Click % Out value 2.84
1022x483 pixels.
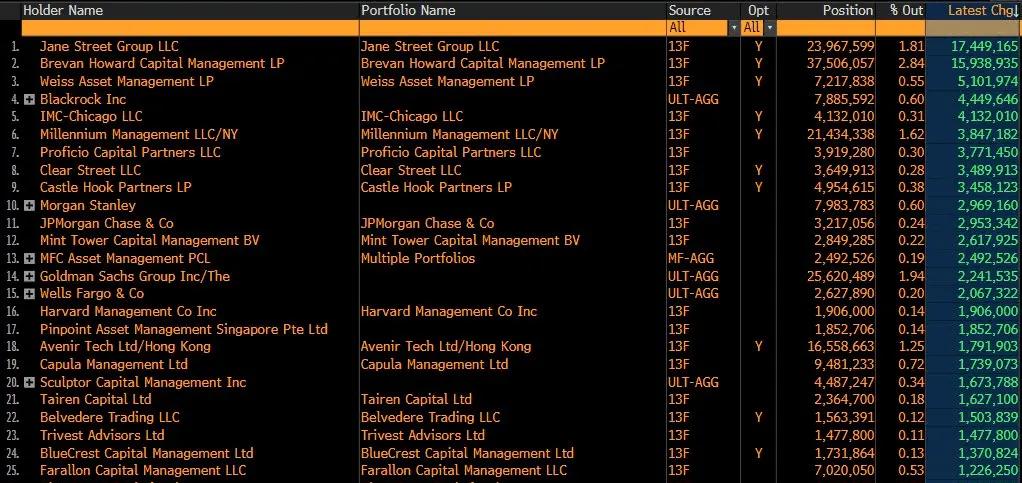pyautogui.click(x=912, y=64)
